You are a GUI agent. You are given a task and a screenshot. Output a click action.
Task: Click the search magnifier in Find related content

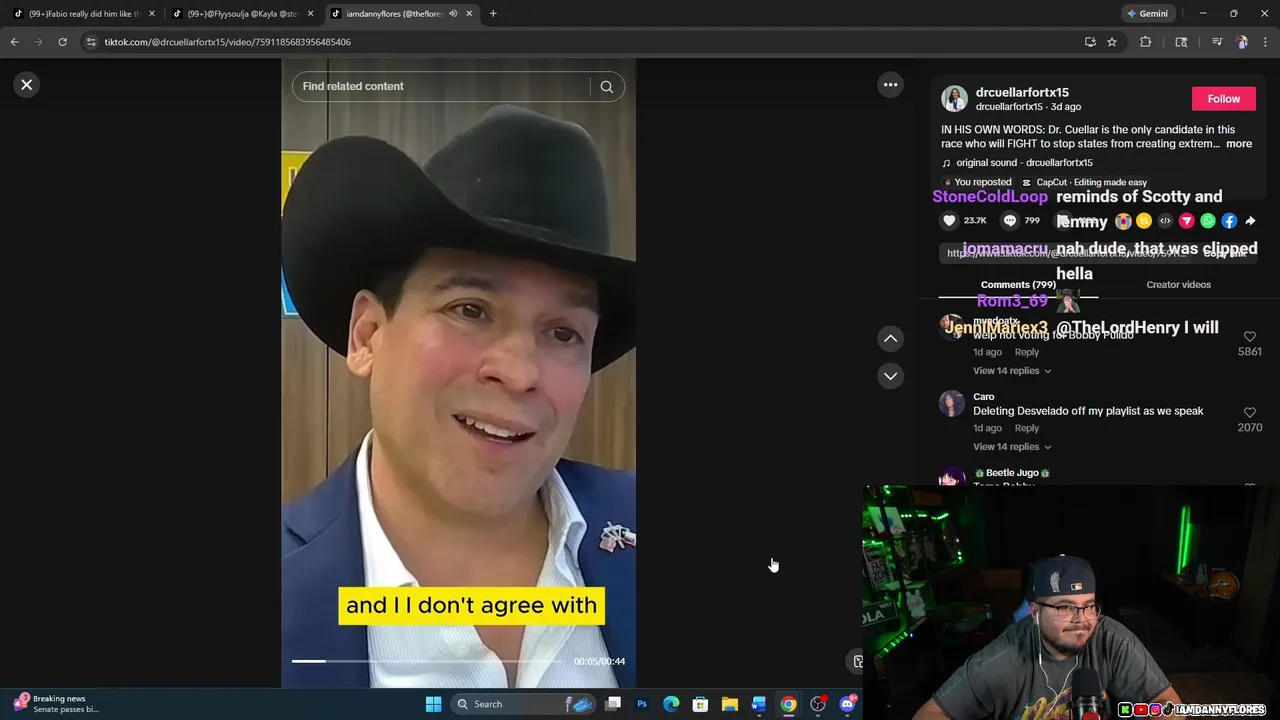[606, 86]
